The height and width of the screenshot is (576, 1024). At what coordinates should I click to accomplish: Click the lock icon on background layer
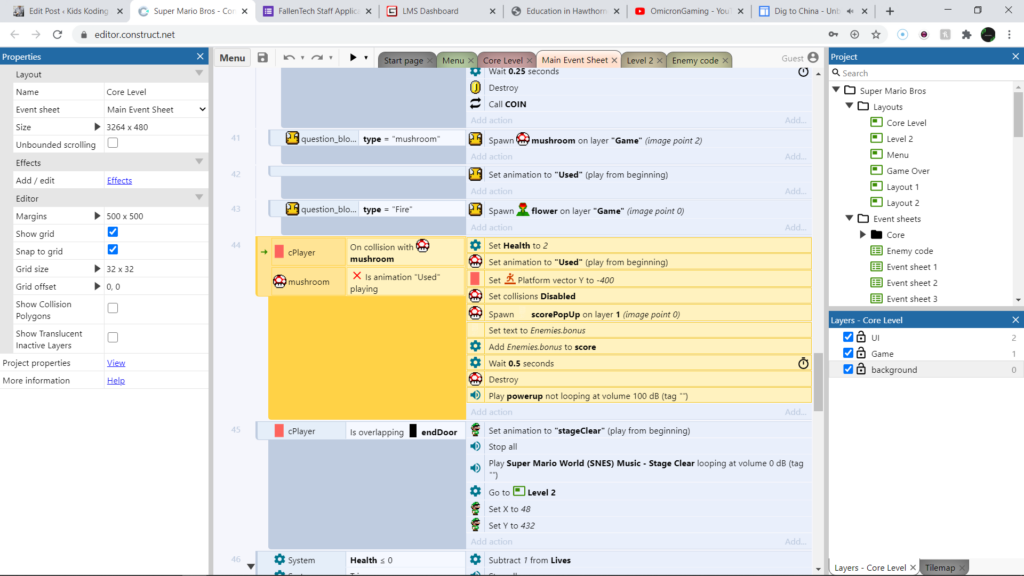point(861,369)
